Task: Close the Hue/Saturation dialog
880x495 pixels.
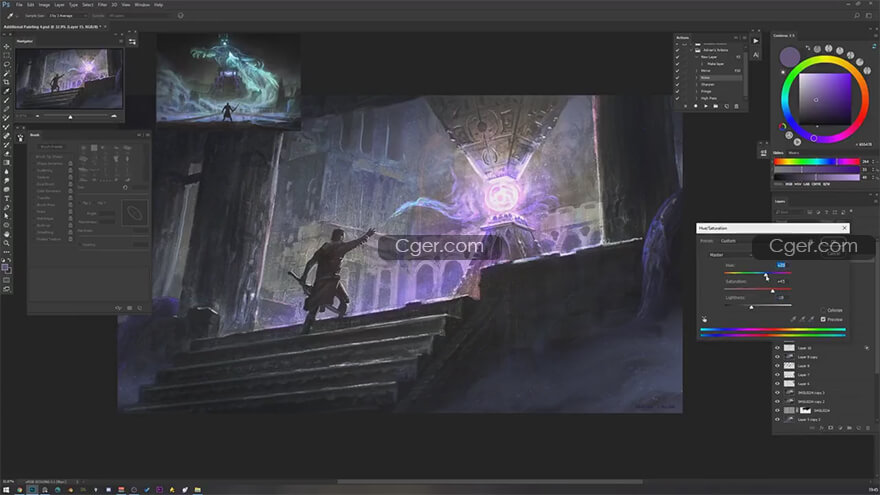Action: tap(844, 228)
